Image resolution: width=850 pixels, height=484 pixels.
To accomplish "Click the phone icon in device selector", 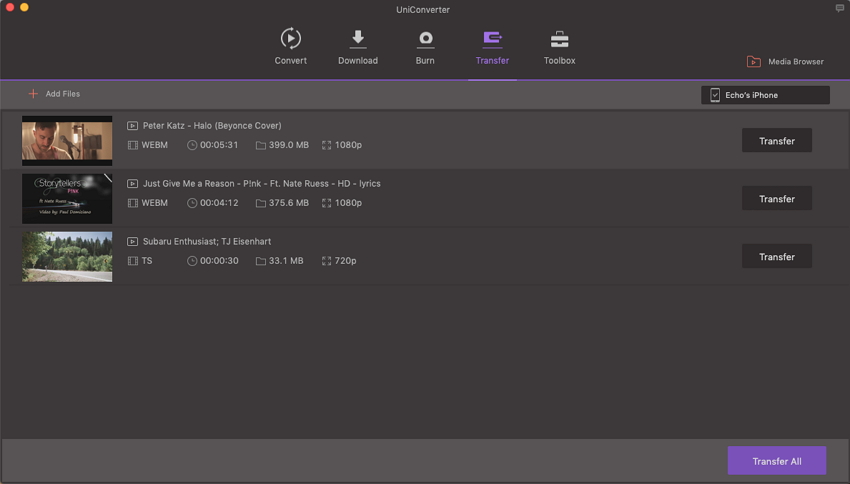I will point(715,95).
